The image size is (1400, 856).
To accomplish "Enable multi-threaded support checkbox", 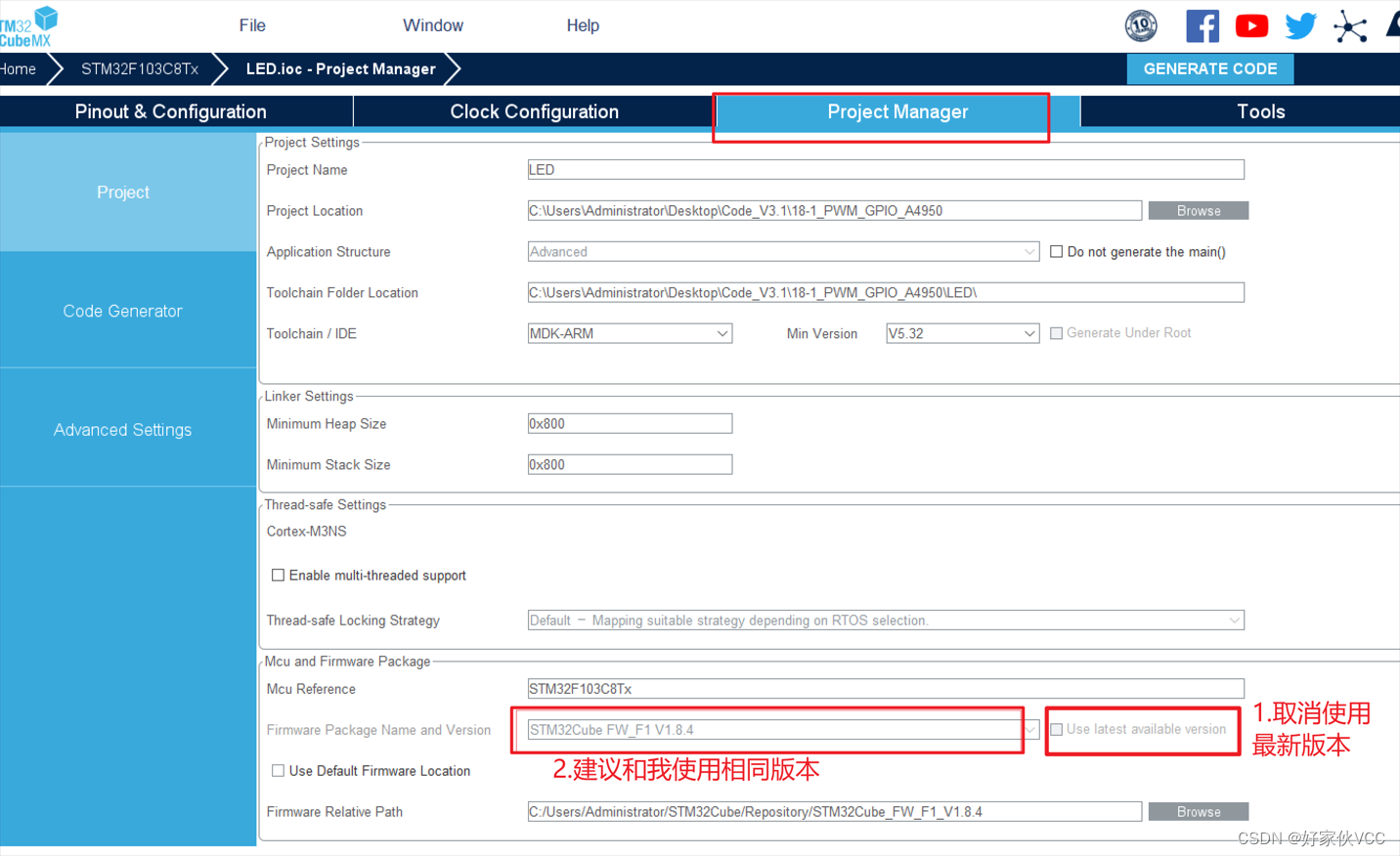I will click(x=278, y=576).
